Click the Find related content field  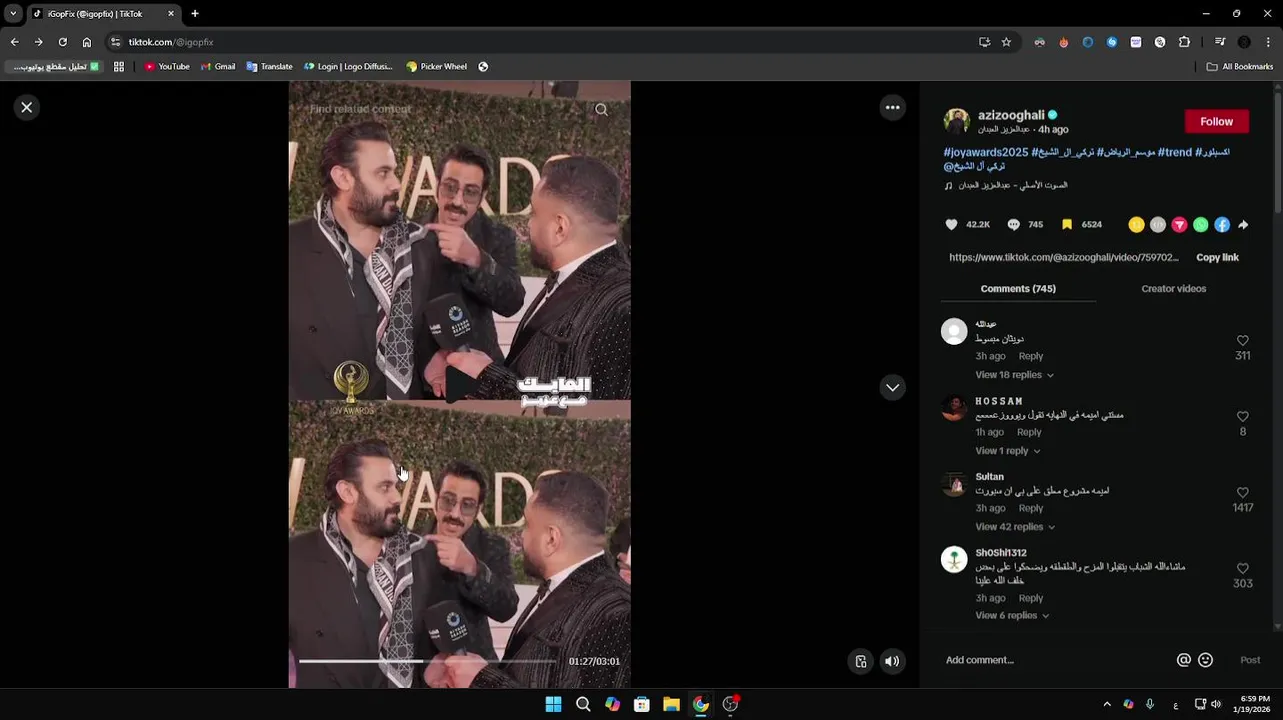pos(445,109)
